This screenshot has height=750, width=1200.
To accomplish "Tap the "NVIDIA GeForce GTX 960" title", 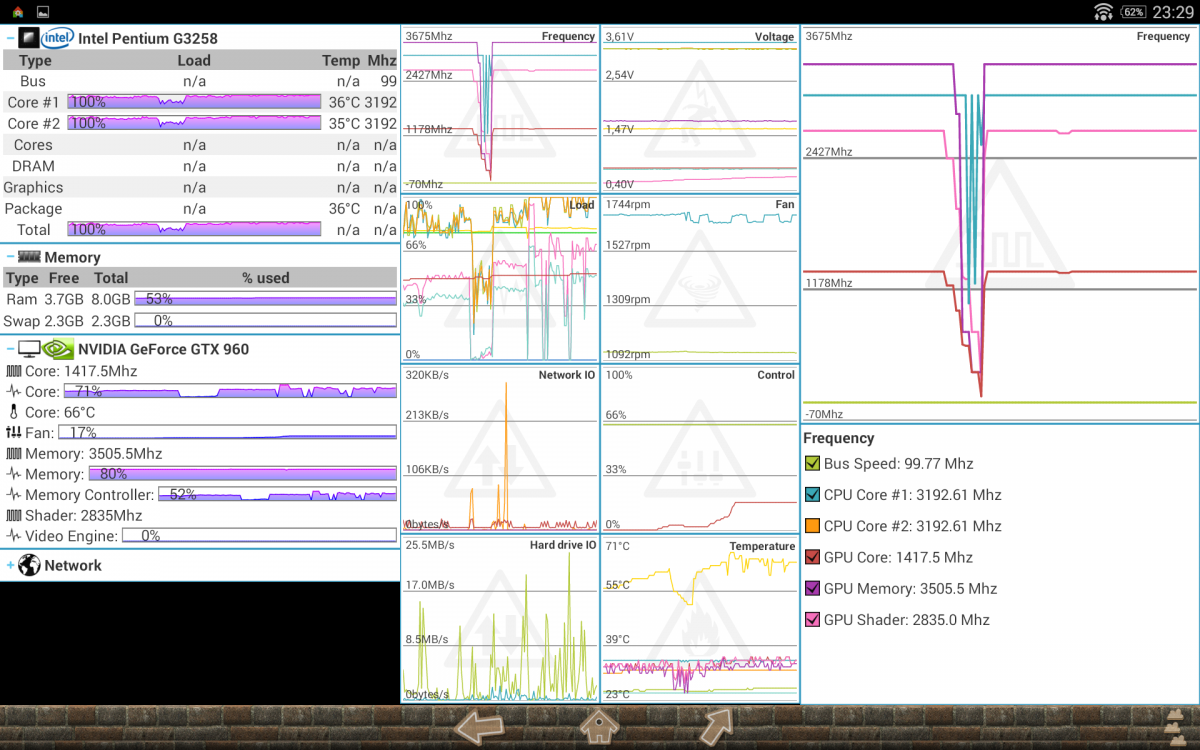I will tap(164, 349).
